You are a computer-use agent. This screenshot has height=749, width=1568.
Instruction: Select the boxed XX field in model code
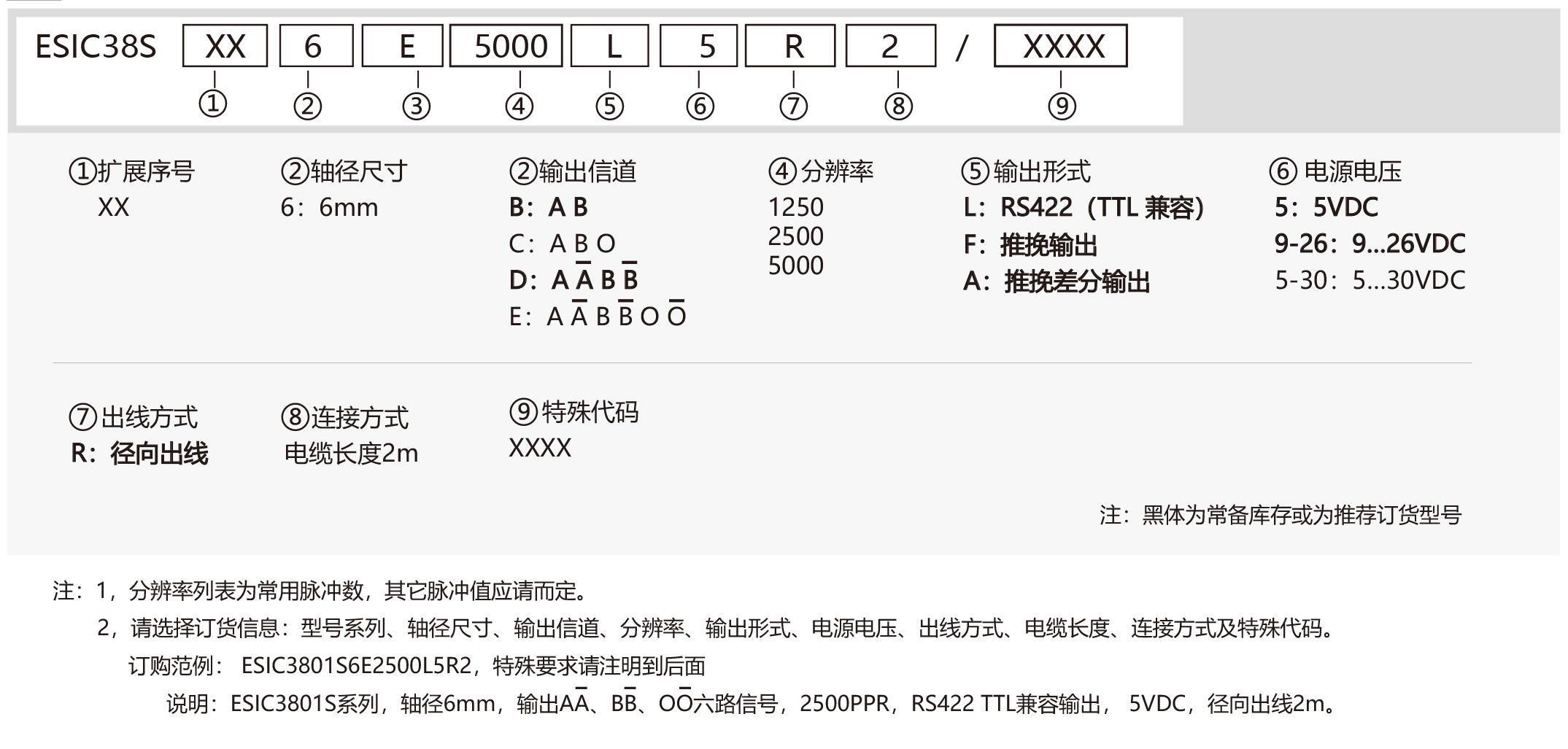point(225,46)
